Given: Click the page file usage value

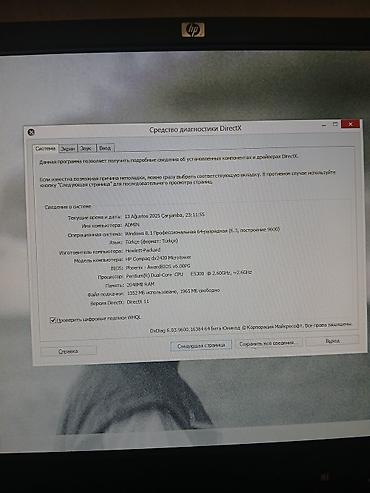Looking at the screenshot, I should point(173,292).
